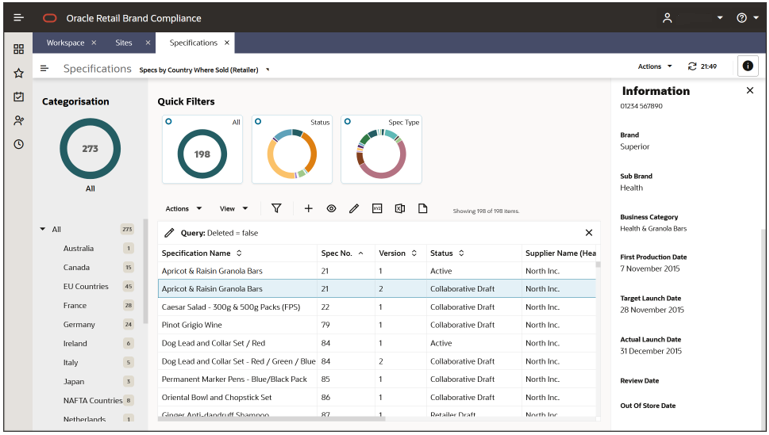Open the help question mark icon
The height and width of the screenshot is (435, 769).
click(742, 18)
